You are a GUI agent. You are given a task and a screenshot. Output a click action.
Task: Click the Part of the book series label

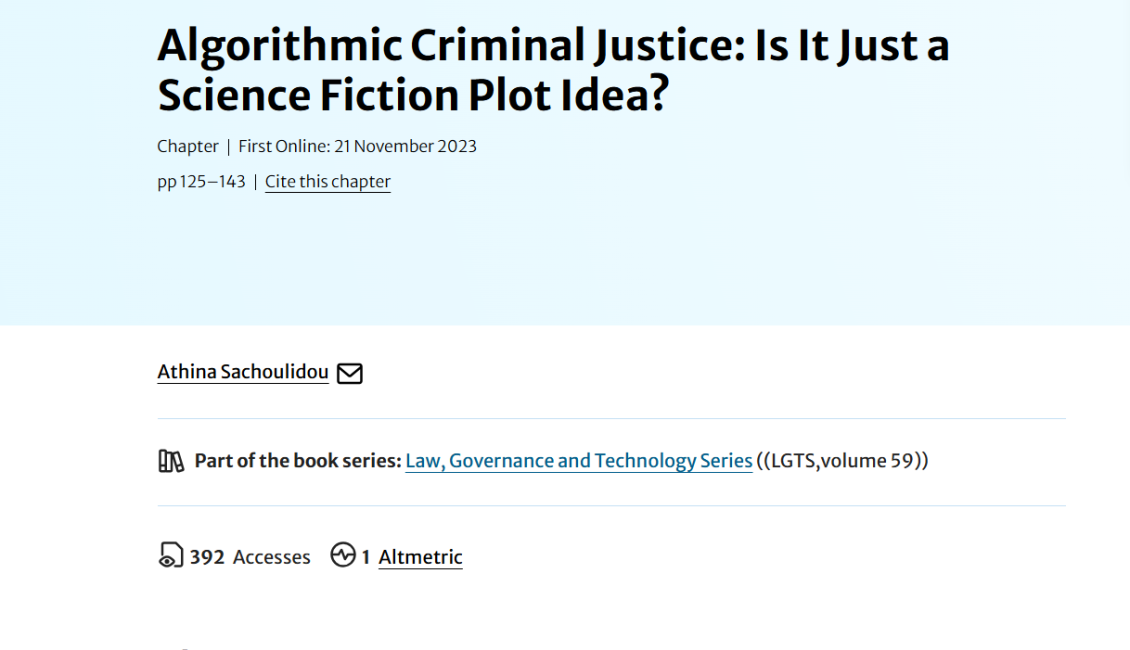point(297,461)
